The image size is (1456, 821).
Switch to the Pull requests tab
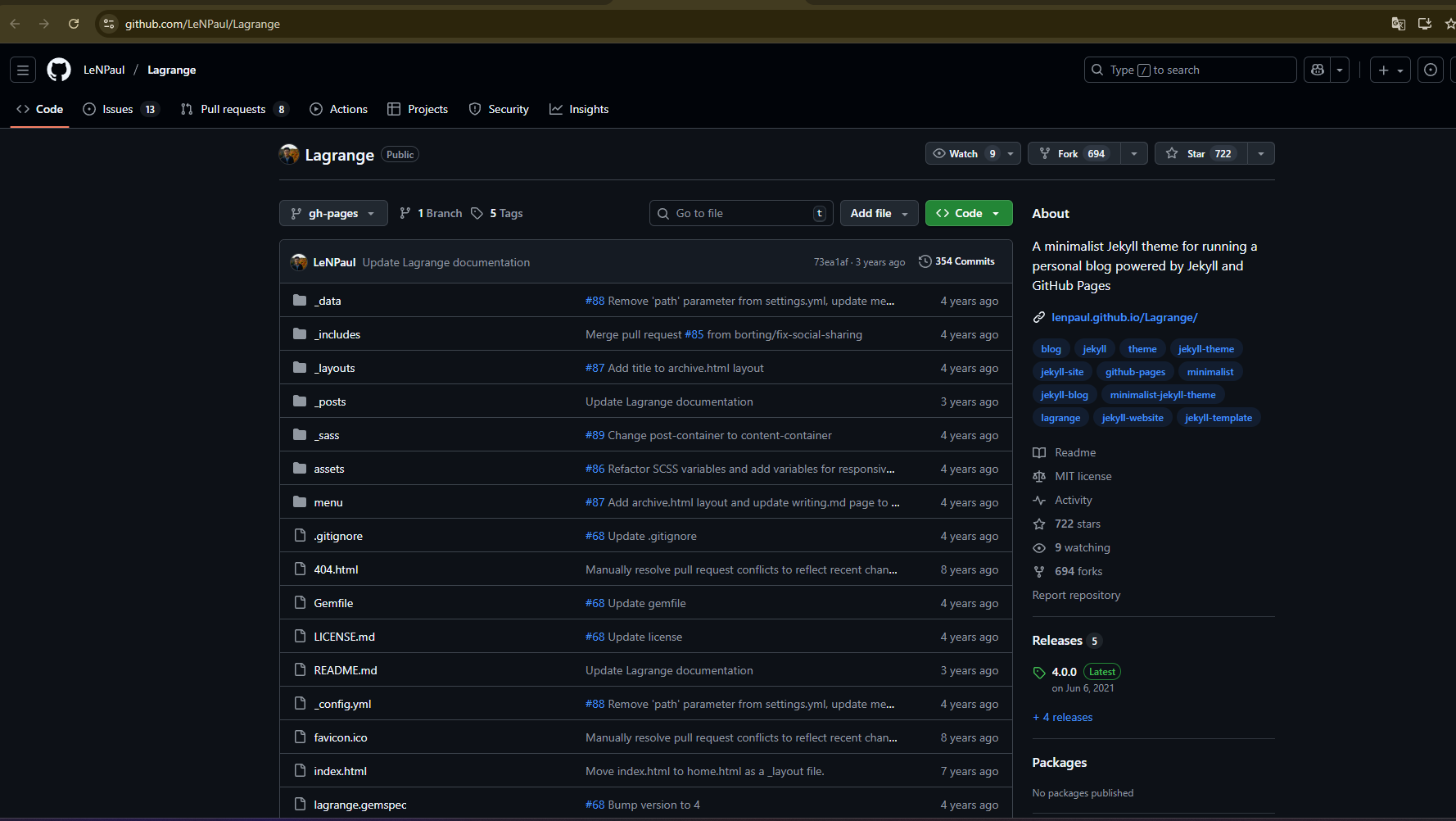pos(233,109)
